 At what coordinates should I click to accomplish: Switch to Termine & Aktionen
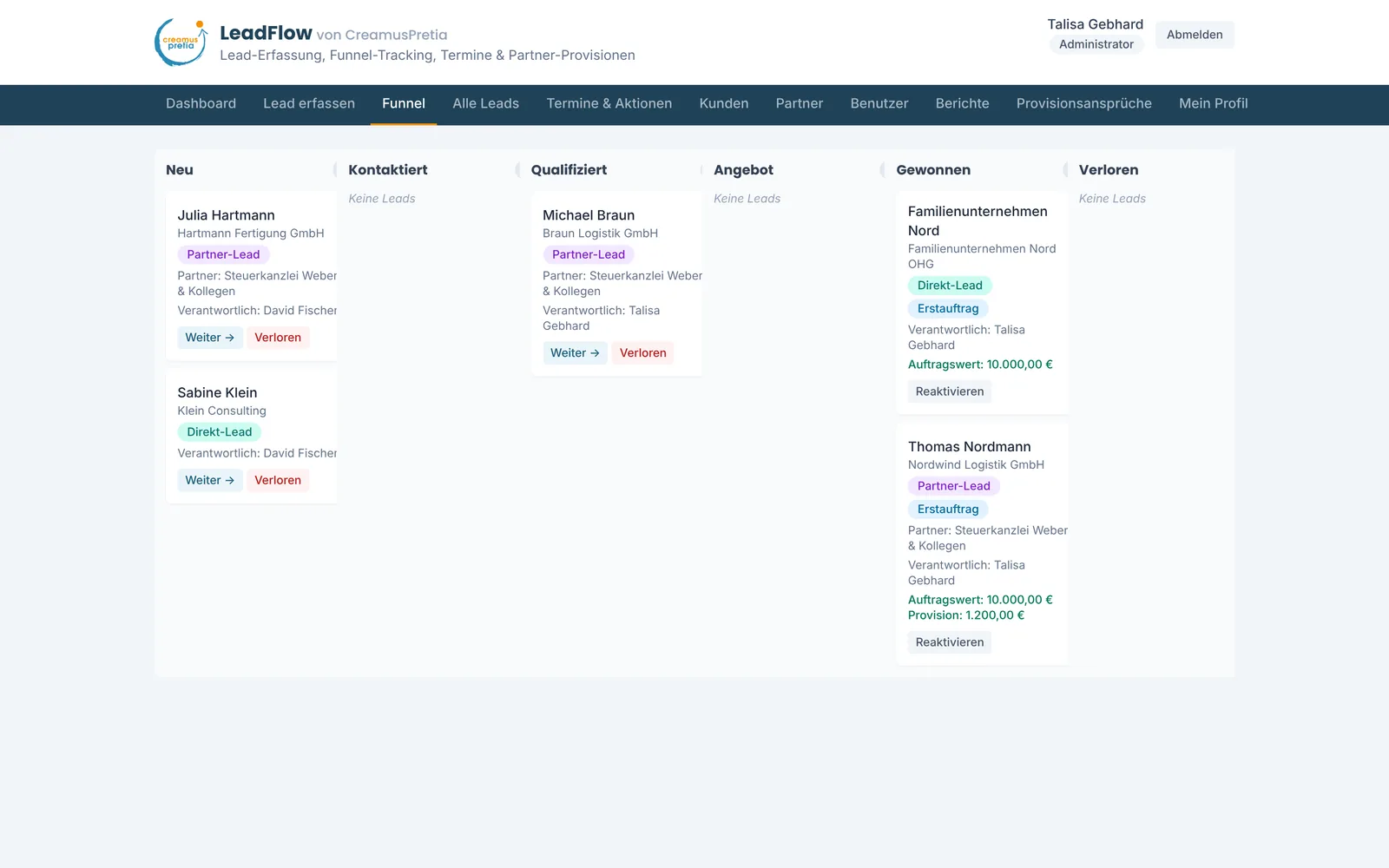[609, 103]
